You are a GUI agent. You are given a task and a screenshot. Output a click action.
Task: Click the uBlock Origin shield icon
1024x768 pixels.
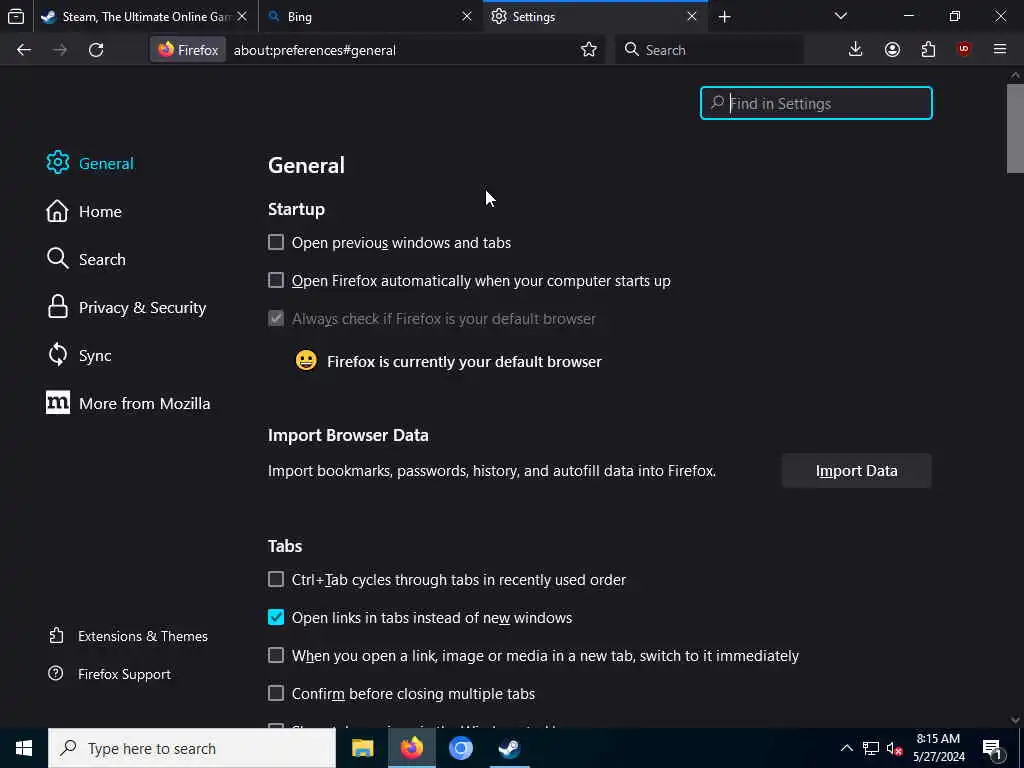click(964, 50)
